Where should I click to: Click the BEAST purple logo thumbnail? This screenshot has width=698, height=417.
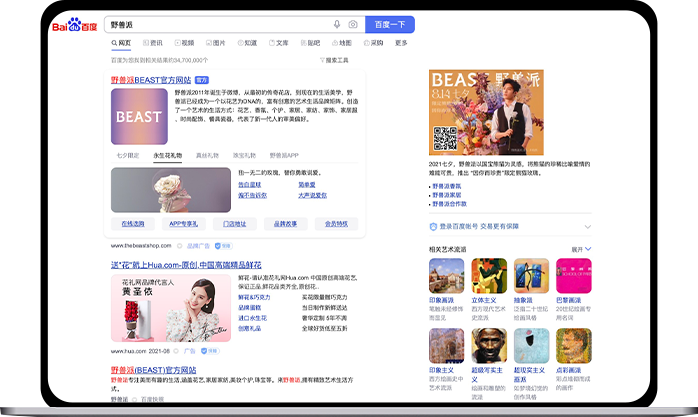139,116
